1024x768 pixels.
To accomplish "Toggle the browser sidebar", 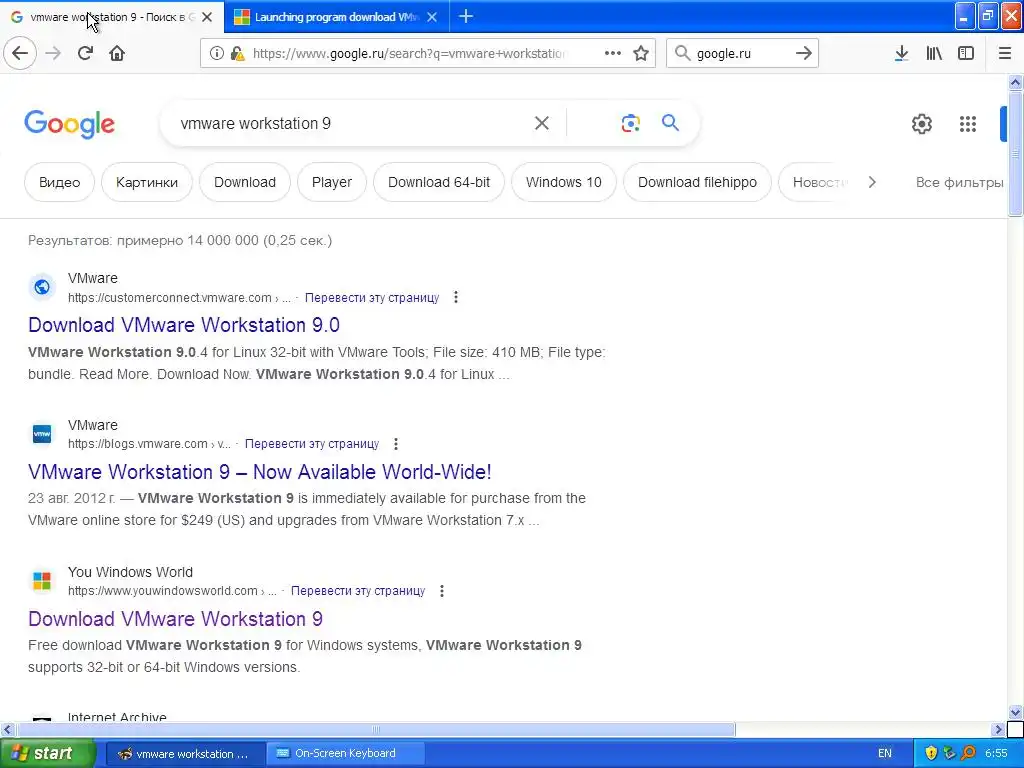I will click(x=966, y=53).
